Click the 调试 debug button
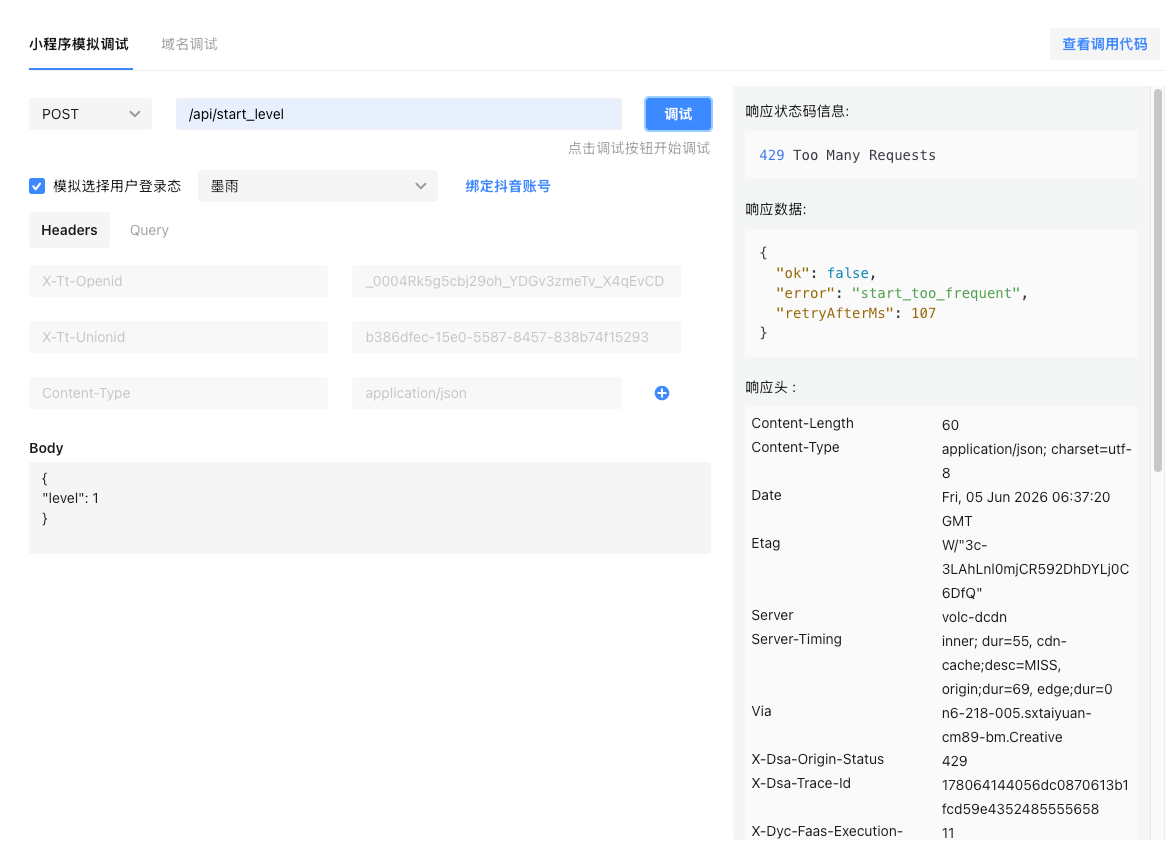1165x864 pixels. (678, 114)
